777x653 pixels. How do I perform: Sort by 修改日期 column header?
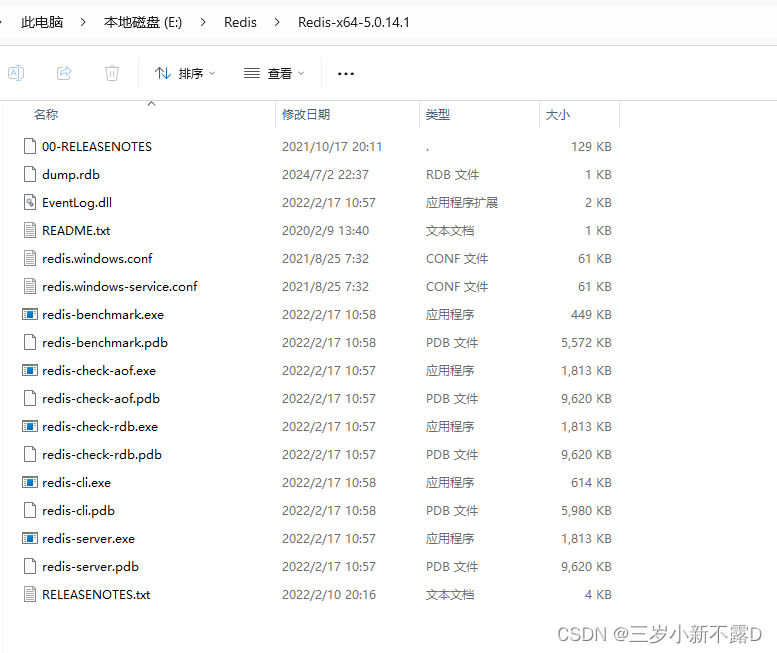(306, 115)
